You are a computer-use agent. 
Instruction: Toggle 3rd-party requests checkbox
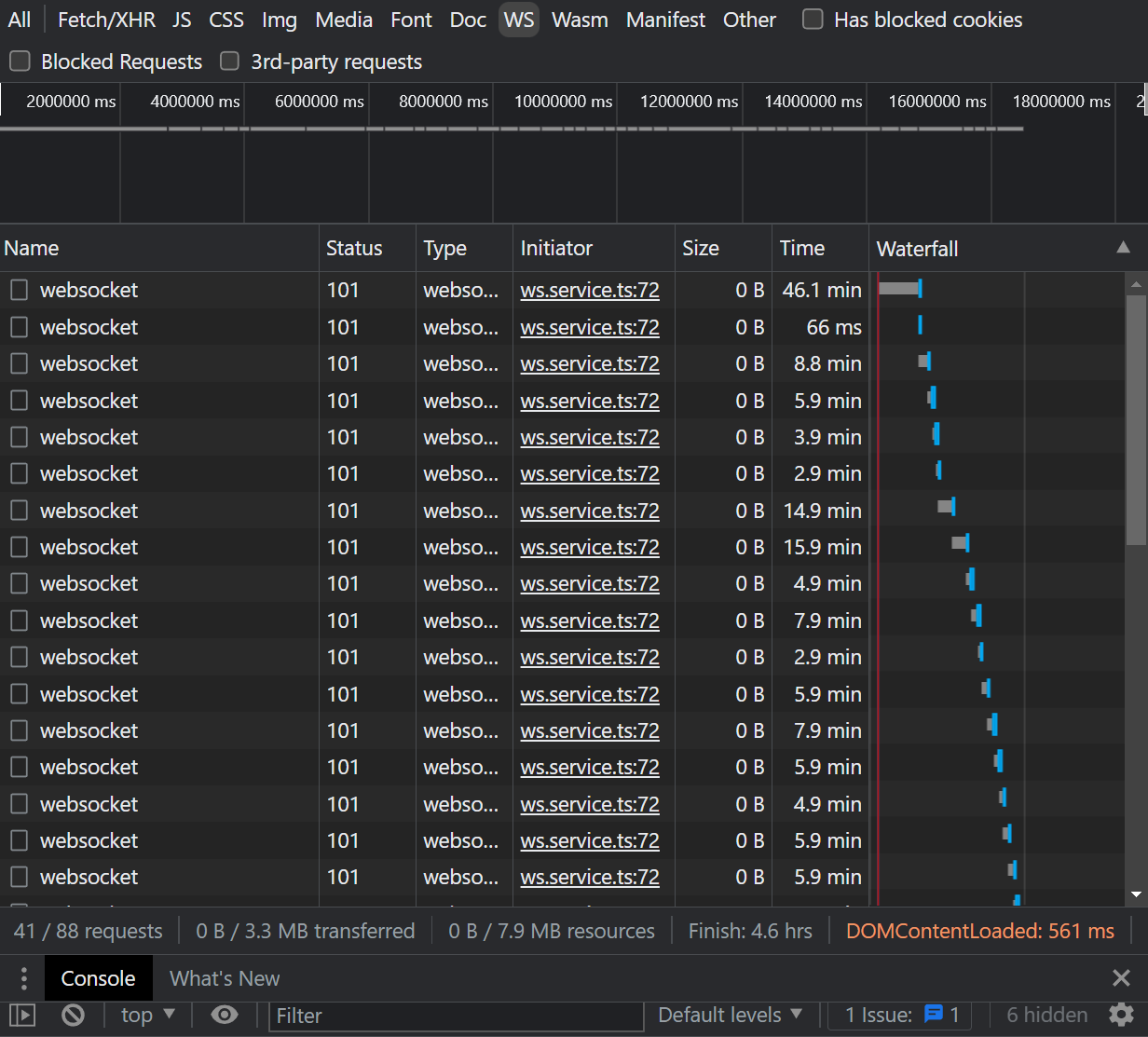(229, 61)
